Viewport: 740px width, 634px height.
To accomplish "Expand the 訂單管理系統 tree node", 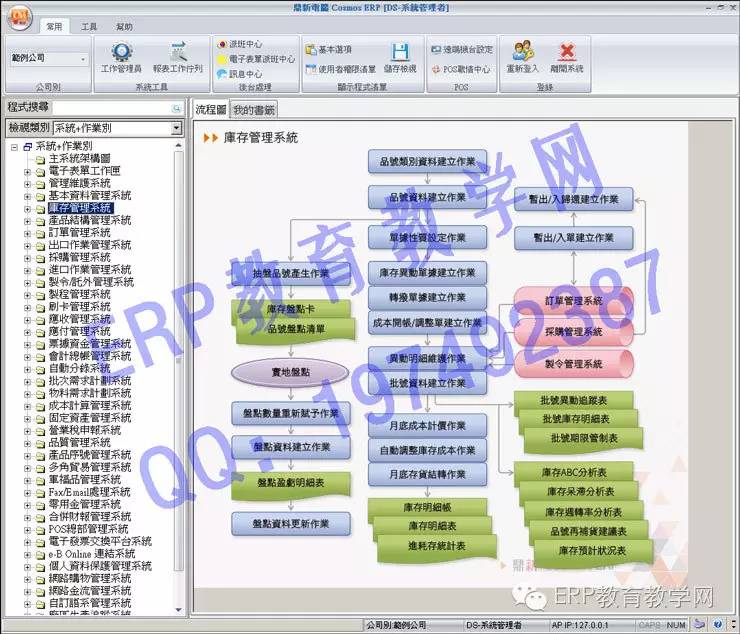I will pos(28,232).
